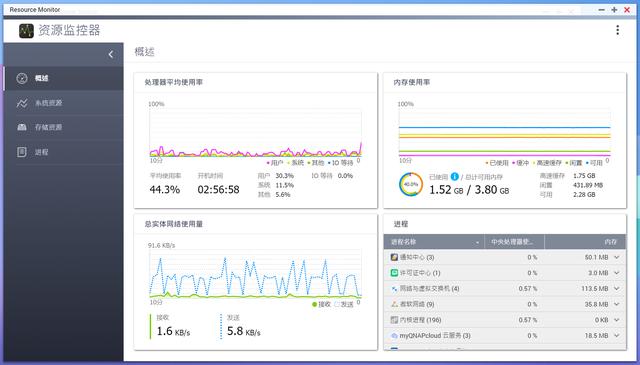Expand the myQNAPcloud 云服务 row chevron
640x365 pixels.
pos(617,336)
